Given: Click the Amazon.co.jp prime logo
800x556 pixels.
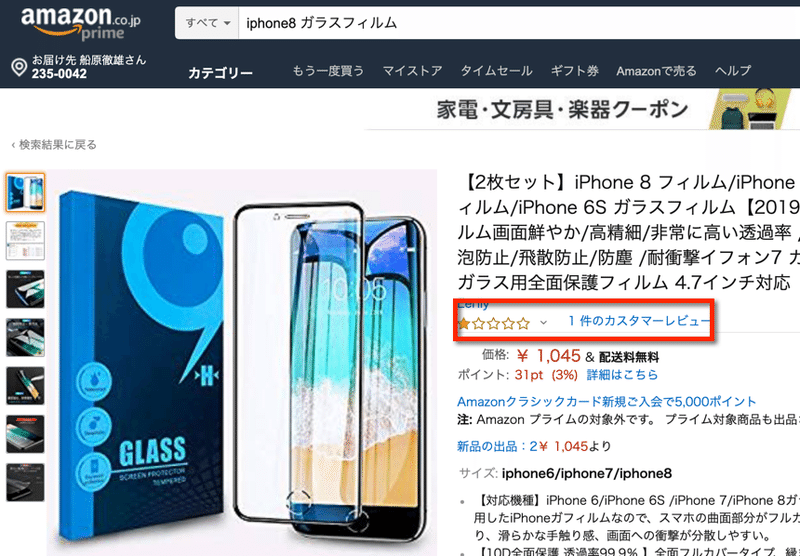Looking at the screenshot, I should point(81,22).
